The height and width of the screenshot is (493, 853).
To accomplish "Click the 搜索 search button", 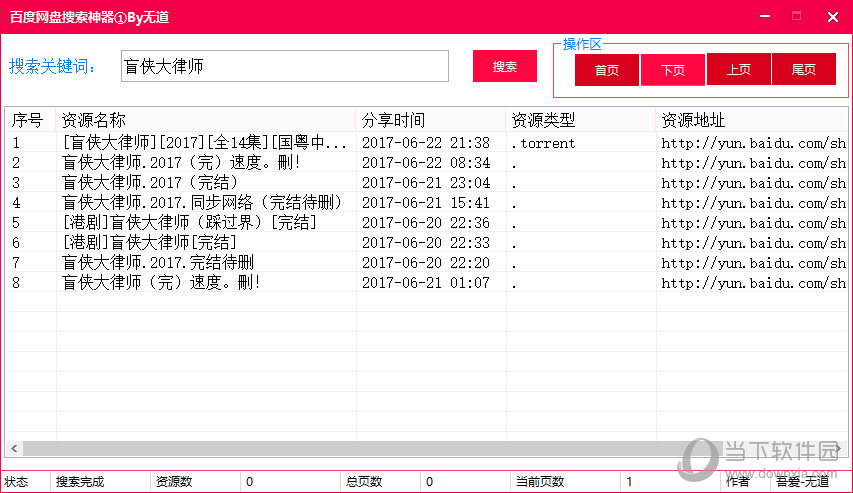I will (504, 66).
